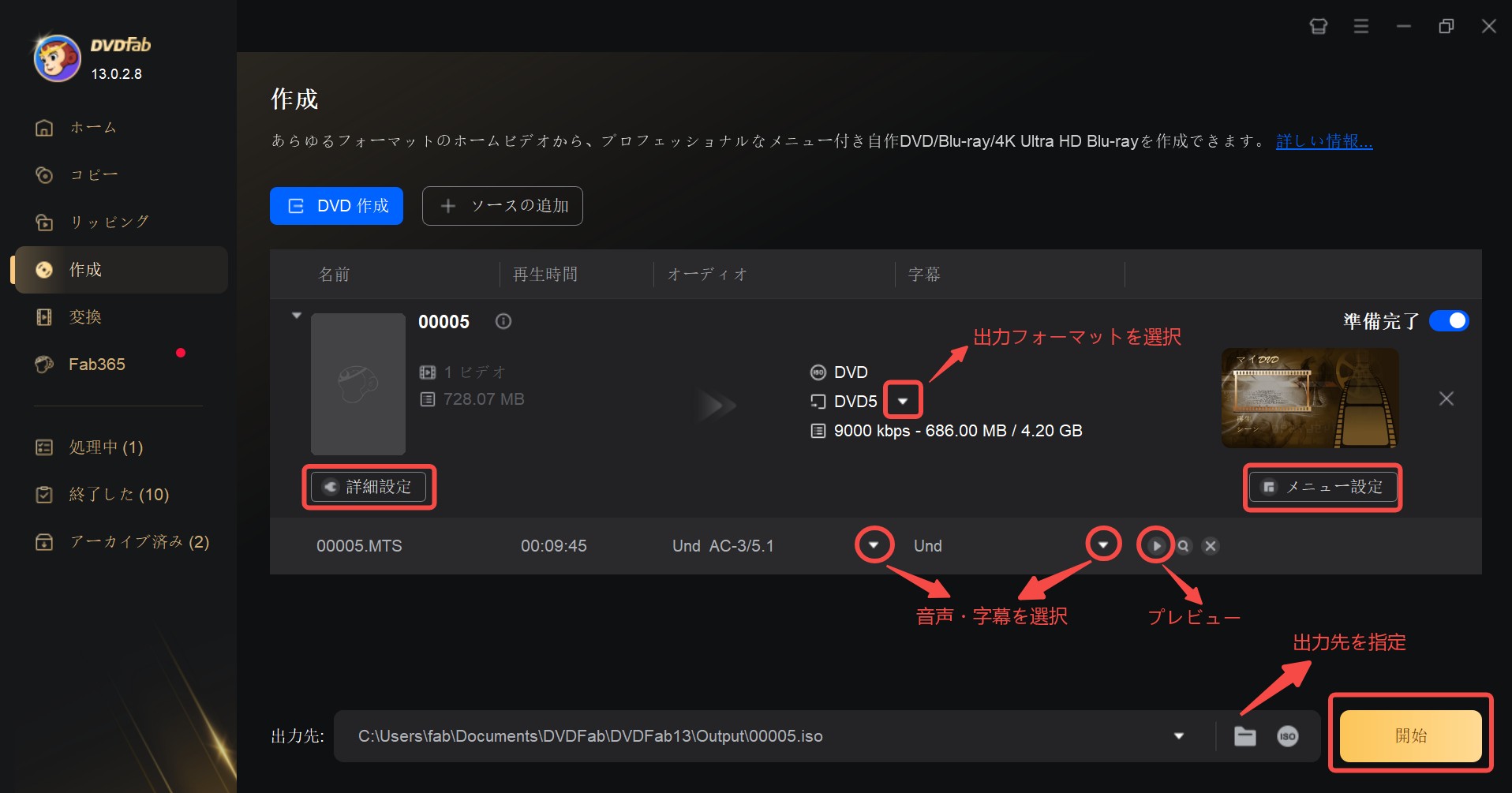Click the magnifier icon in 00005.MTS row
The width and height of the screenshot is (1512, 793).
pyautogui.click(x=1183, y=545)
